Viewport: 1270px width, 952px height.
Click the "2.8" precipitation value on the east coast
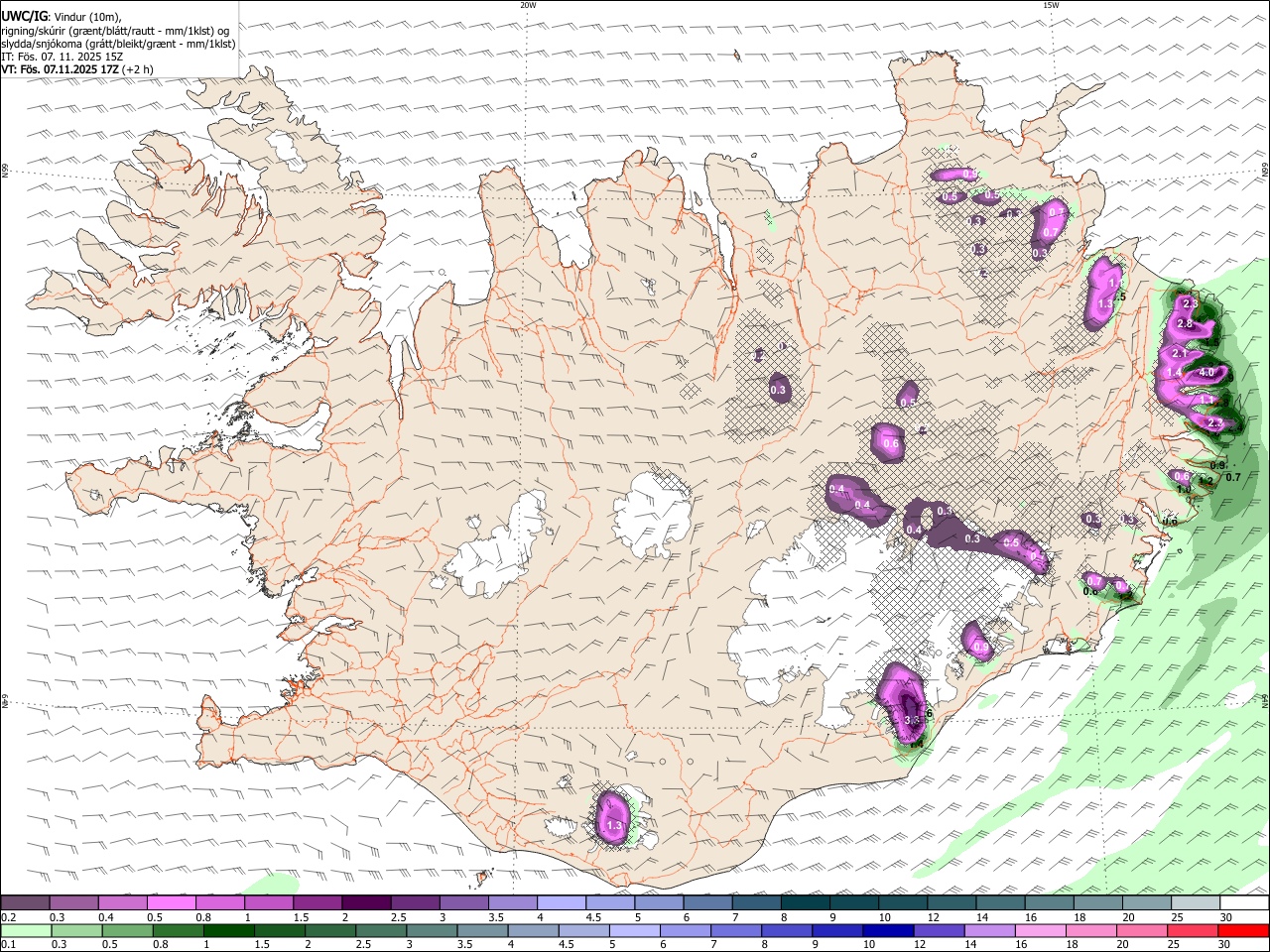[1184, 324]
